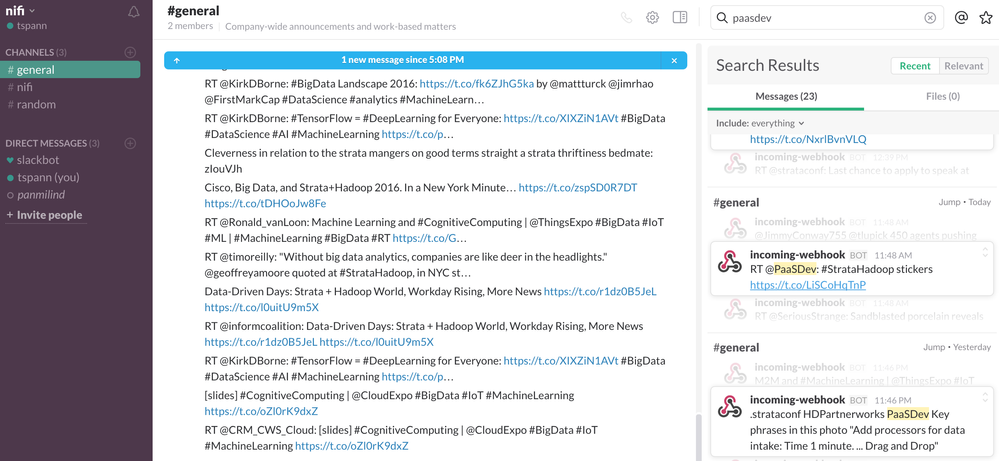Open link t.co/LiSCoHqTnP in search result
Screen dimensions: 999x461
point(808,285)
